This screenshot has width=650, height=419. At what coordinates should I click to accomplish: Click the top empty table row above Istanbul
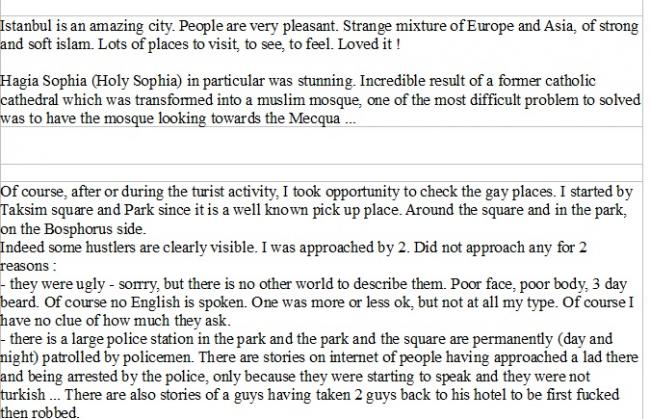[x=321, y=7]
